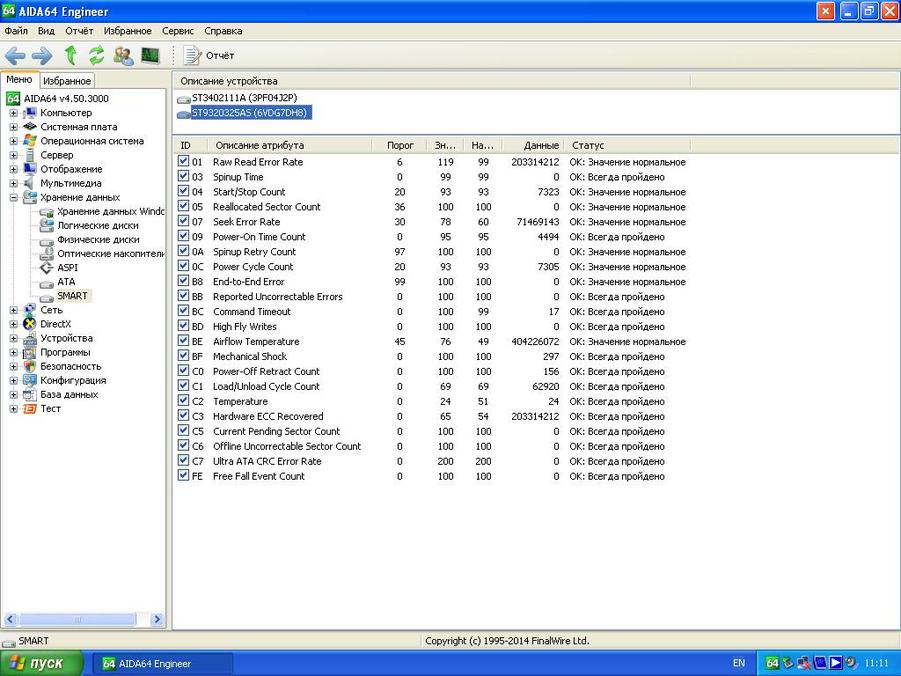Image resolution: width=901 pixels, height=676 pixels.
Task: Toggle the Current Pending Sector Count checkbox
Action: click(x=183, y=430)
